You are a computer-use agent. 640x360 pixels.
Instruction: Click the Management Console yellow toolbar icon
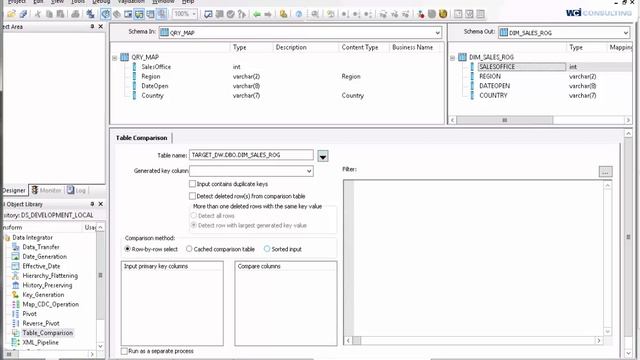click(283, 14)
